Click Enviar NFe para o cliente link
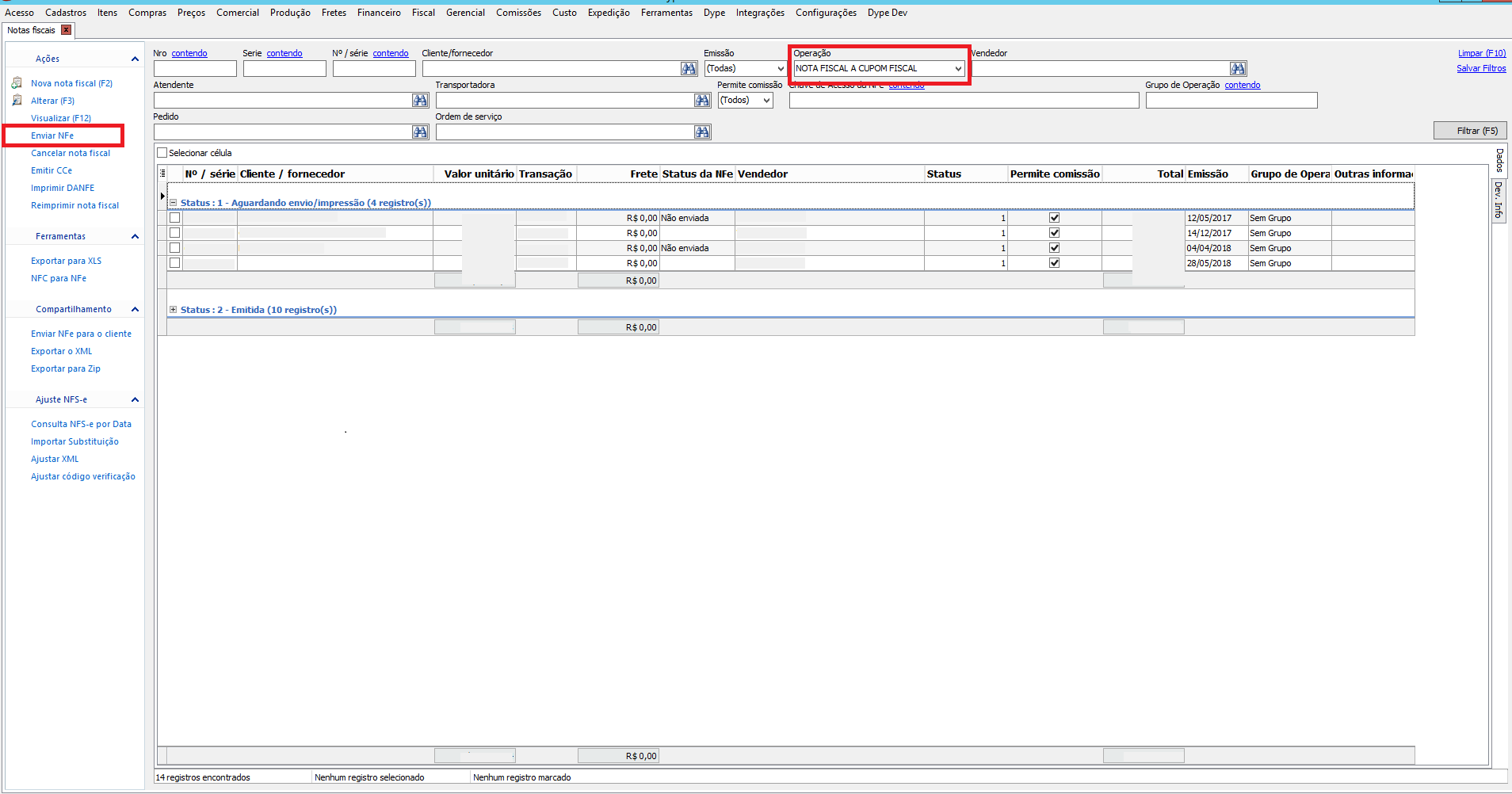The height and width of the screenshot is (794, 1512). [82, 334]
